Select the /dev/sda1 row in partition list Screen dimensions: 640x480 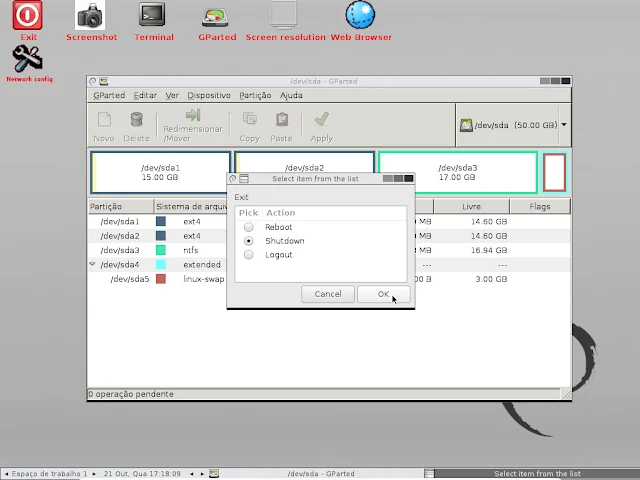(329, 221)
